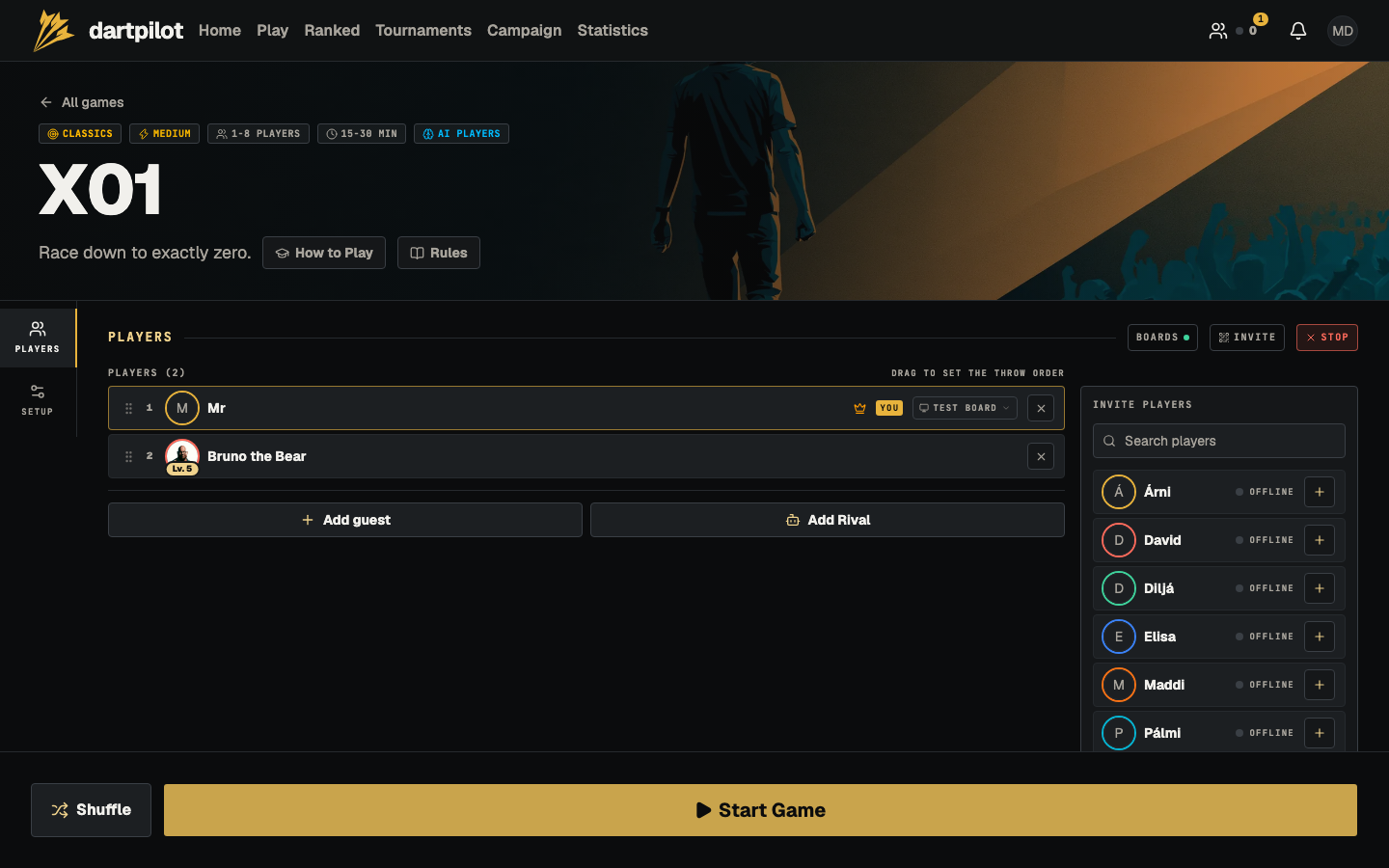Invite Maddi with the plus icon
The height and width of the screenshot is (868, 1389).
point(1320,685)
